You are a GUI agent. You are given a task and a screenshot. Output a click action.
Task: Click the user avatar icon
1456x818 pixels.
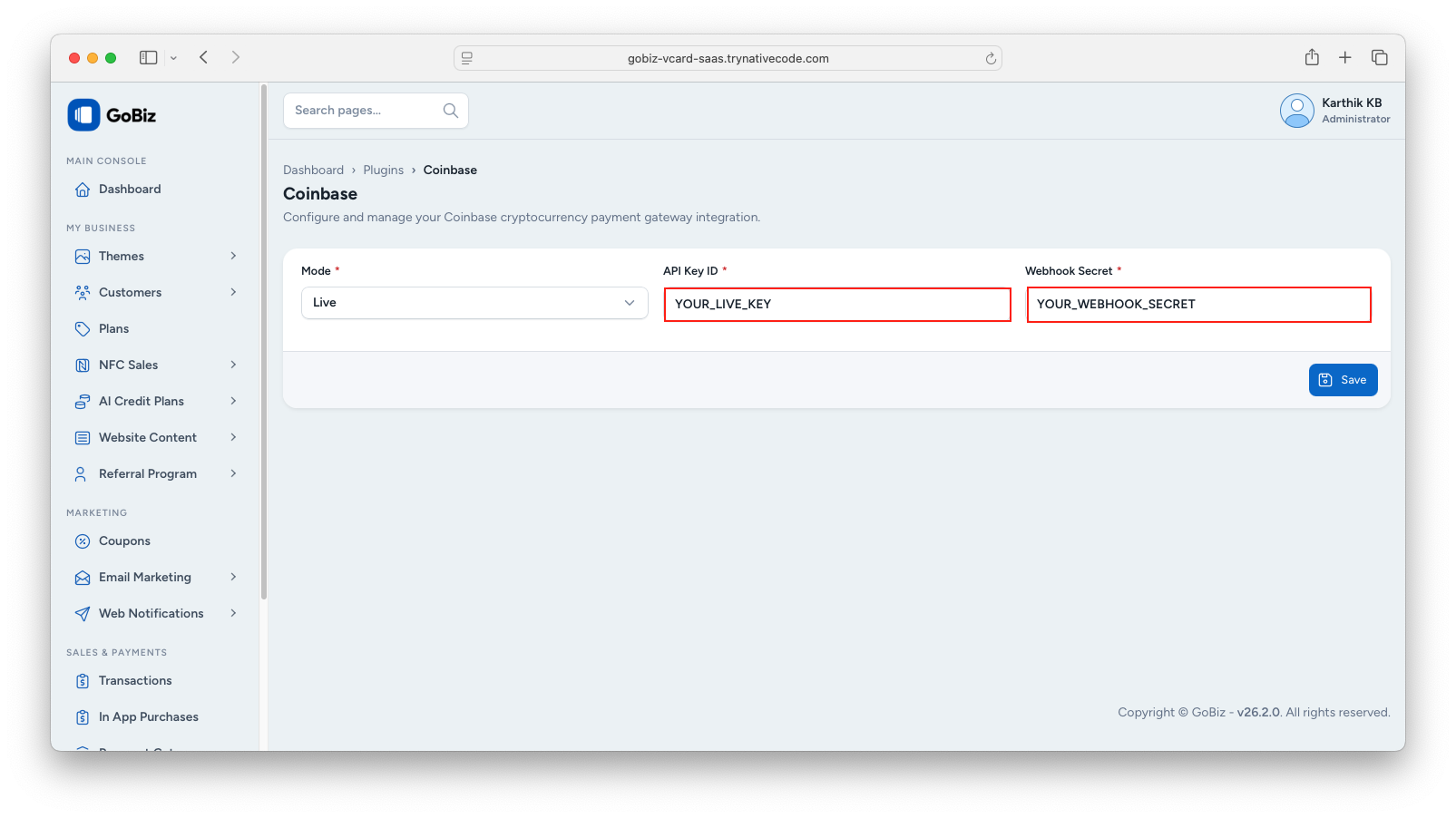pyautogui.click(x=1297, y=111)
